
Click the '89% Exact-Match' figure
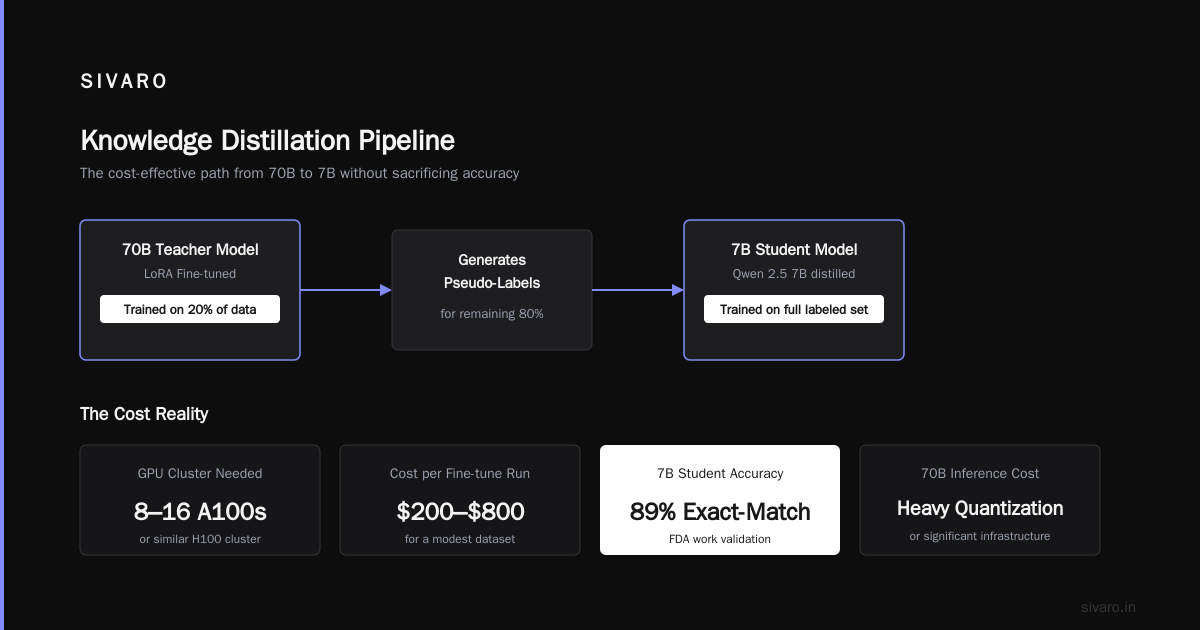[720, 512]
